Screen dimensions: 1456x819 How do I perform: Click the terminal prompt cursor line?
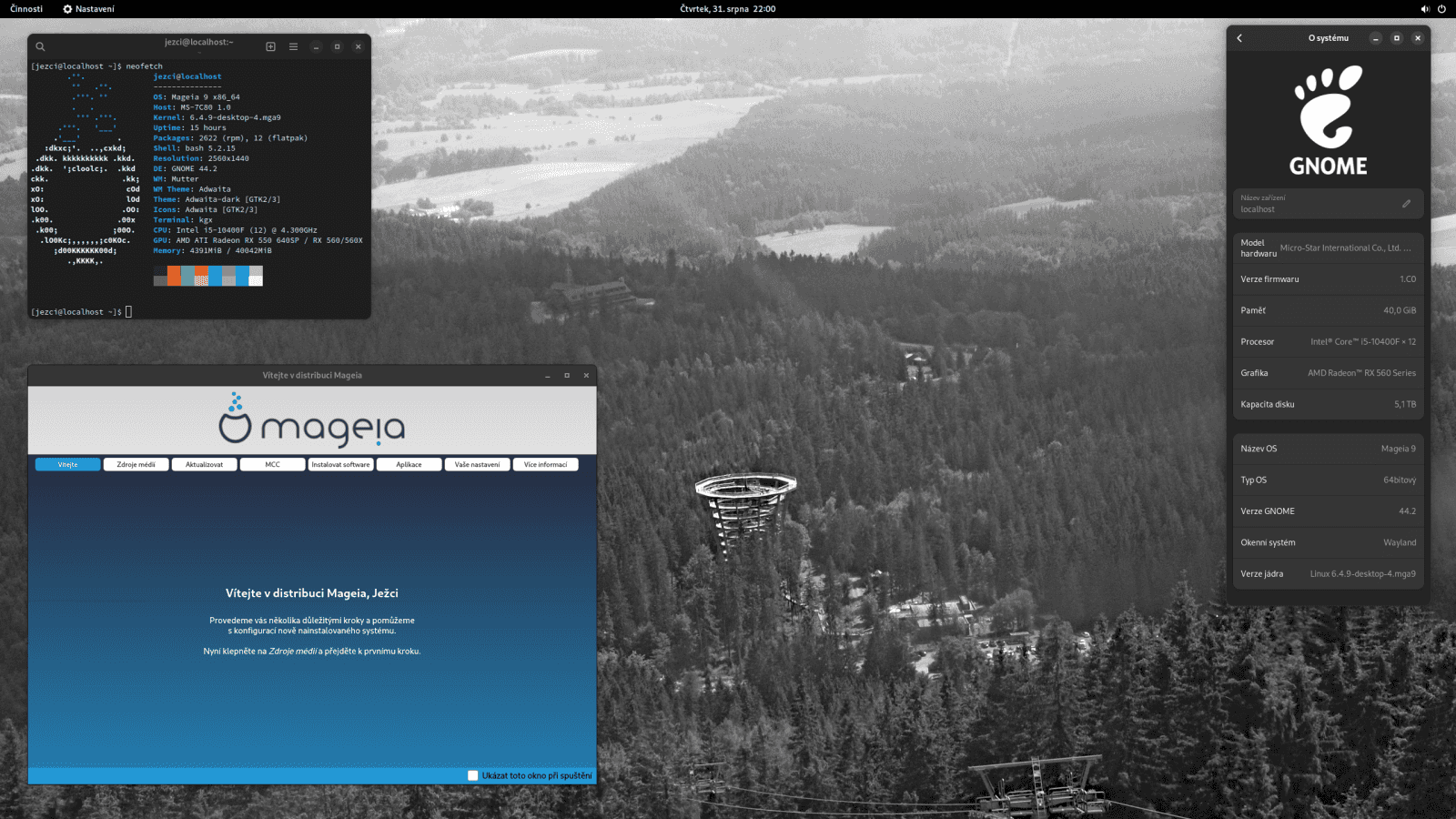[82, 312]
